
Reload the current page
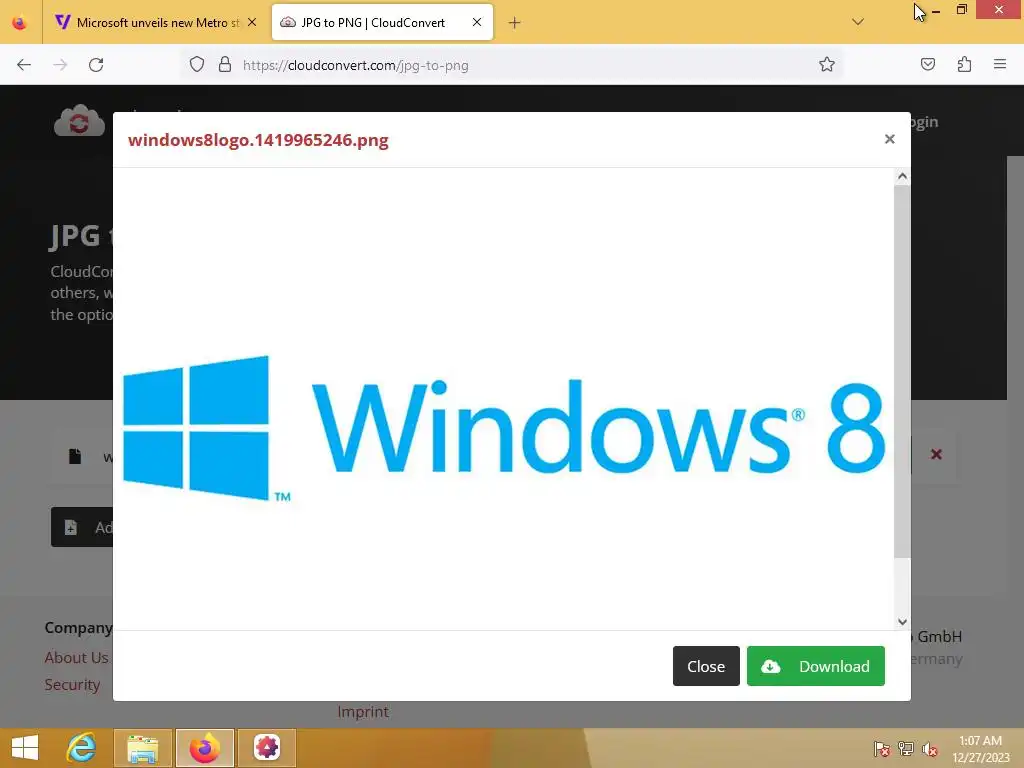click(x=96, y=65)
